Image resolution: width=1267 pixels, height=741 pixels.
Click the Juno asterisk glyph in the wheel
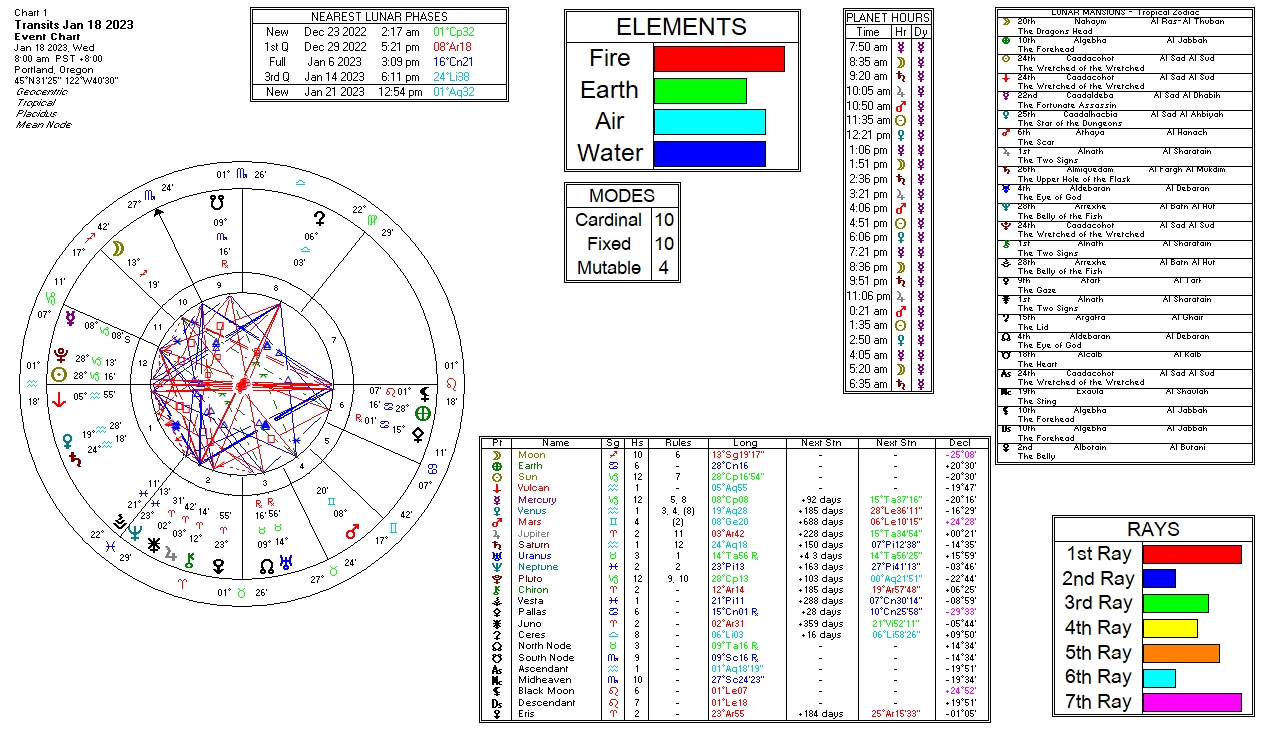154,545
